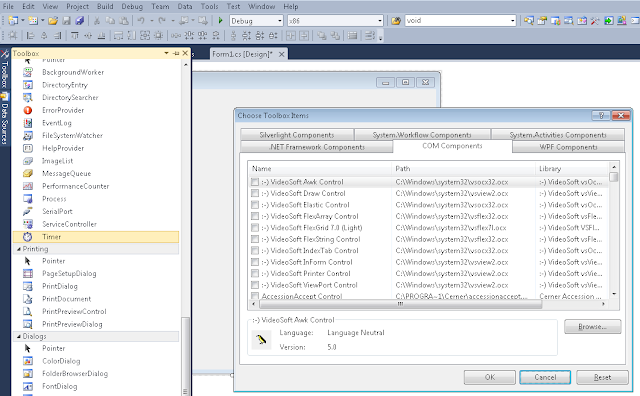Open the Toolbox hammer-and-wrench toolbar icon
640x396 pixels.
(595, 20)
